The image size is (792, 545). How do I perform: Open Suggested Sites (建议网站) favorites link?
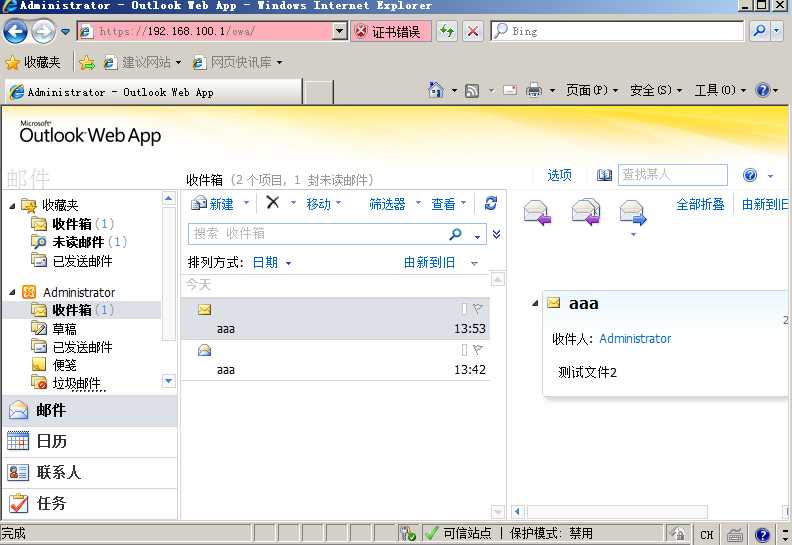pyautogui.click(x=142, y=63)
